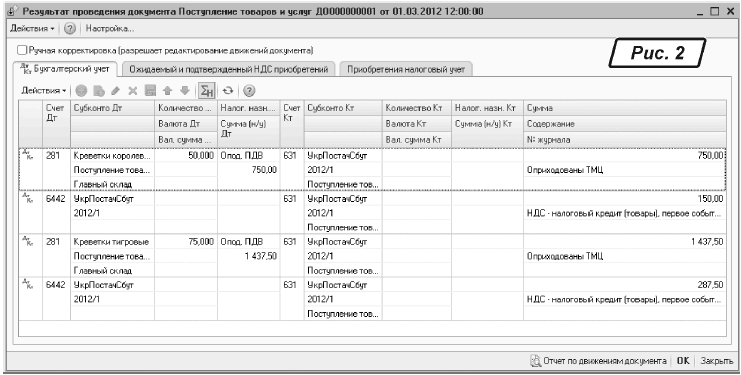This screenshot has width=741, height=375.
Task: Open Настройка... settings
Action: click(110, 28)
